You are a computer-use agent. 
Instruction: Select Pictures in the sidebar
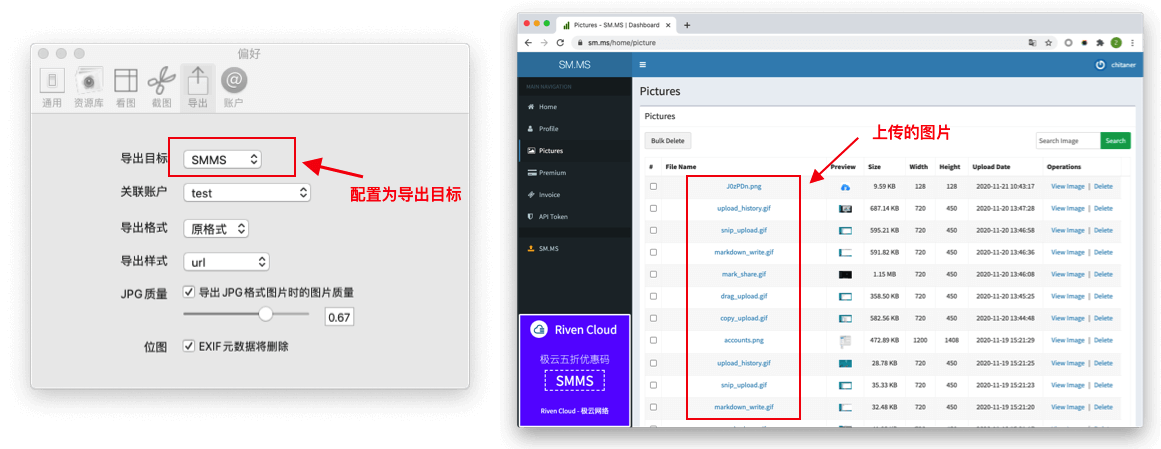point(575,150)
